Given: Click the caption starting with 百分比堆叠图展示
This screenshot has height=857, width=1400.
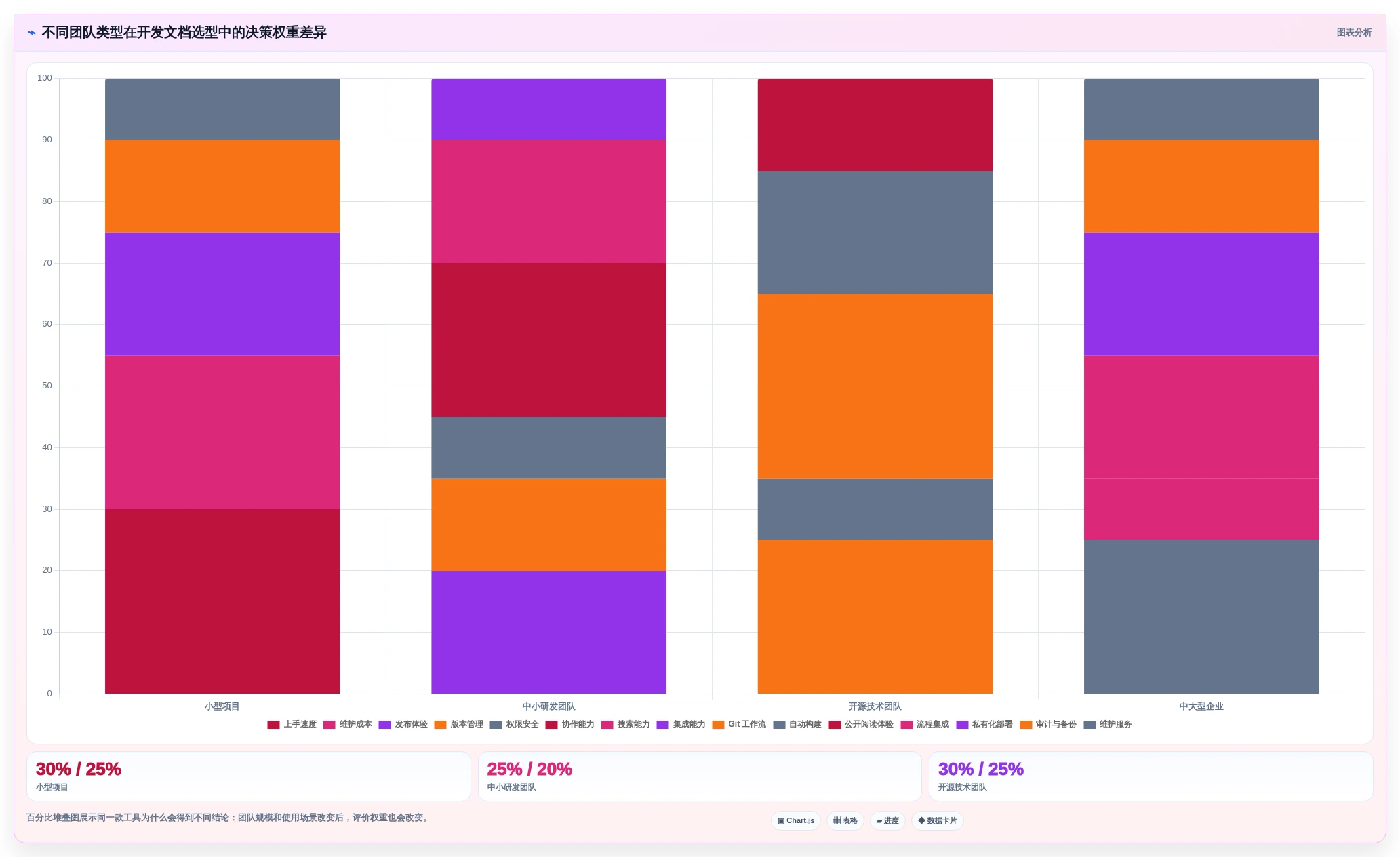Looking at the screenshot, I should click(228, 818).
